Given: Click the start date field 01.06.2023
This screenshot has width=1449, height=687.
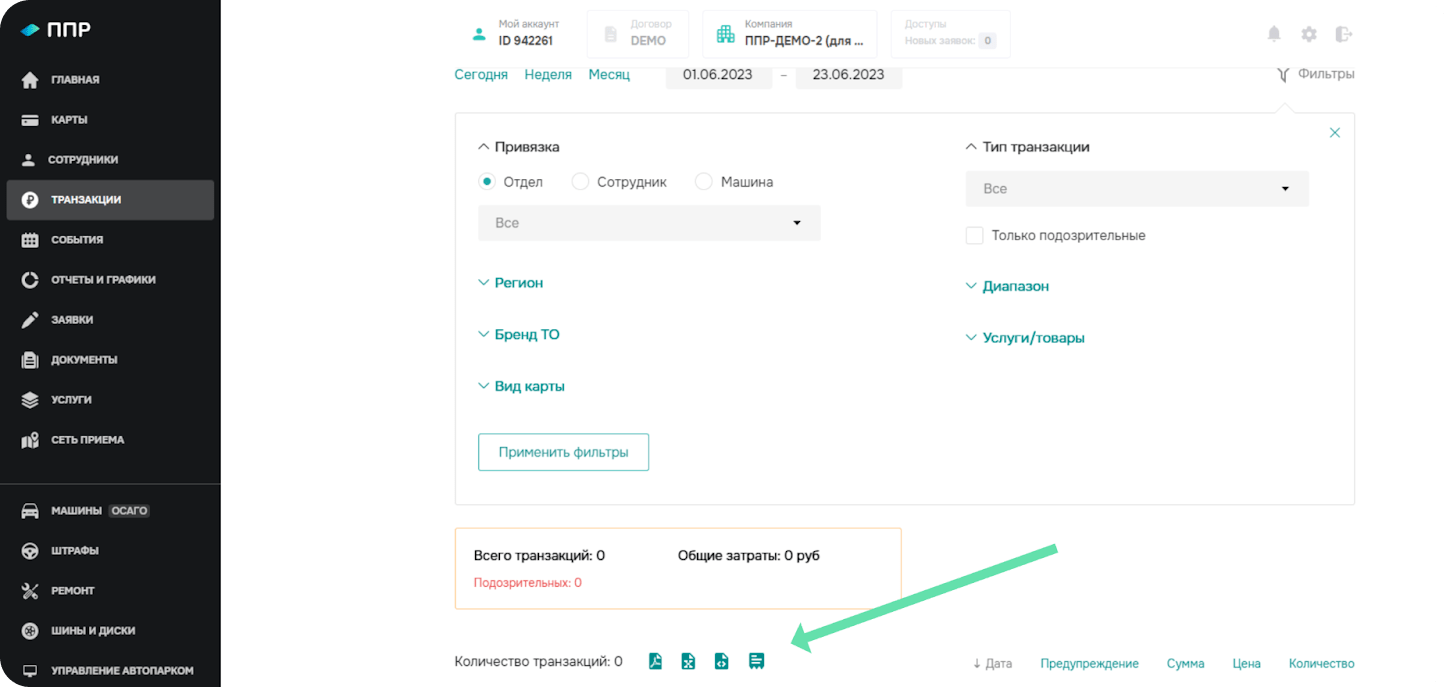Looking at the screenshot, I should pyautogui.click(x=718, y=75).
